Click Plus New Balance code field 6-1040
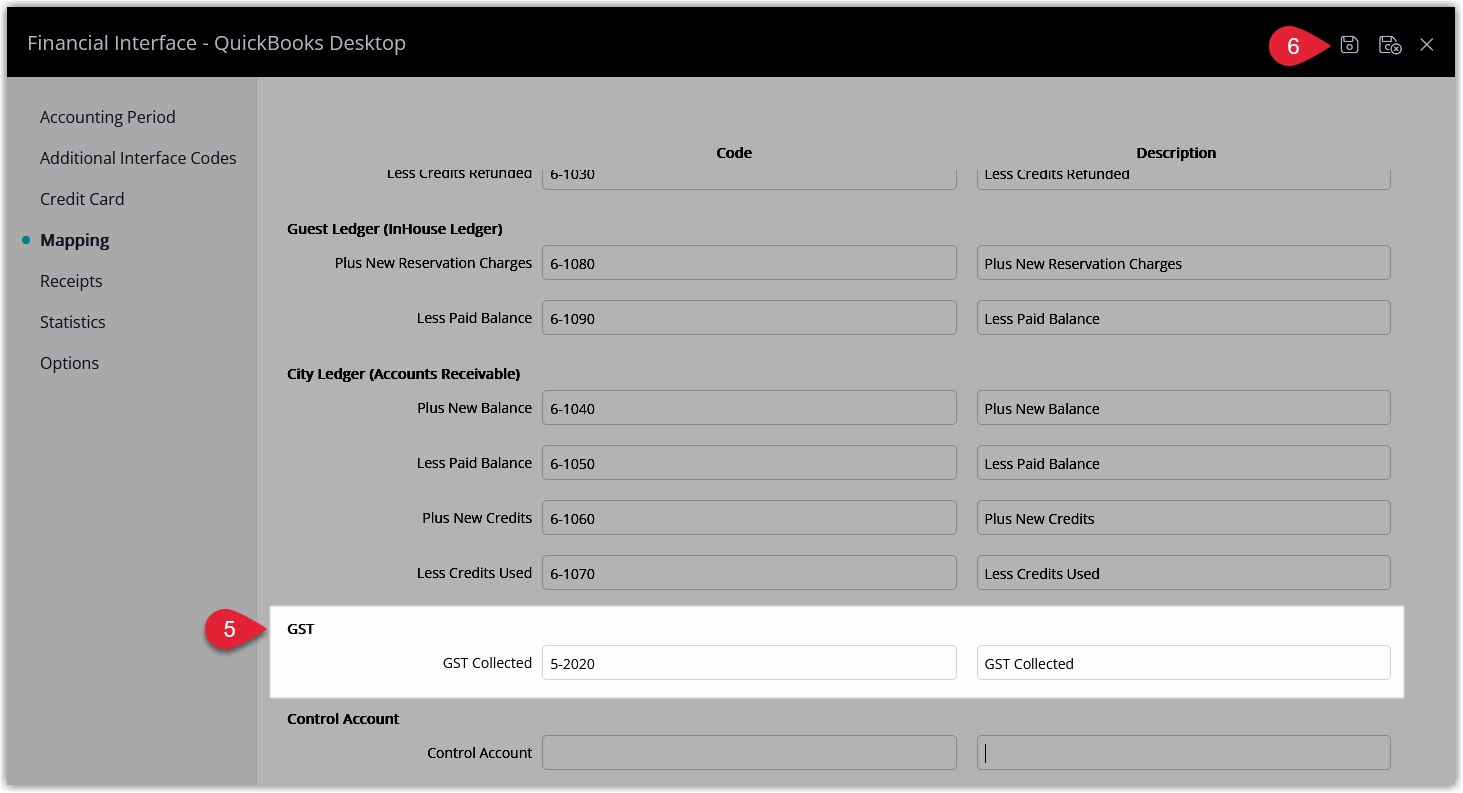Viewport: 1463px width, 793px height. pos(749,408)
